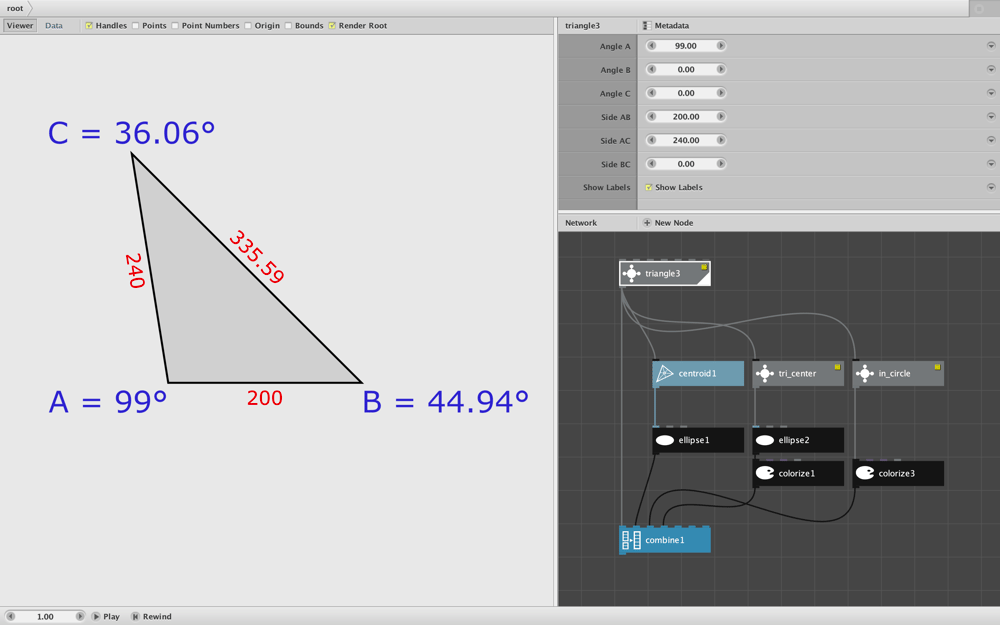1000x625 pixels.
Task: Click the Angle B value field
Action: (686, 70)
